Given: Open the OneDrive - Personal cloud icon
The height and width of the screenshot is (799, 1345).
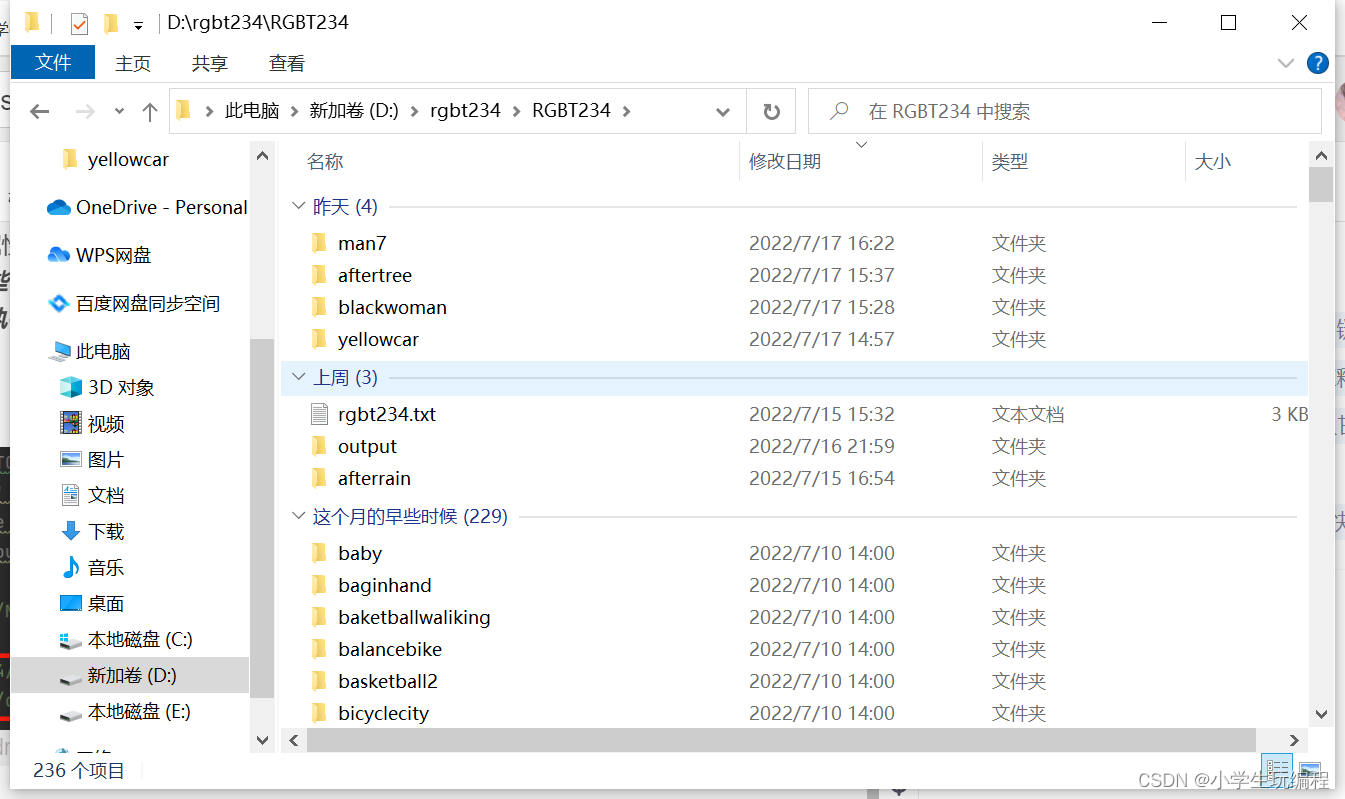Looking at the screenshot, I should 59,207.
